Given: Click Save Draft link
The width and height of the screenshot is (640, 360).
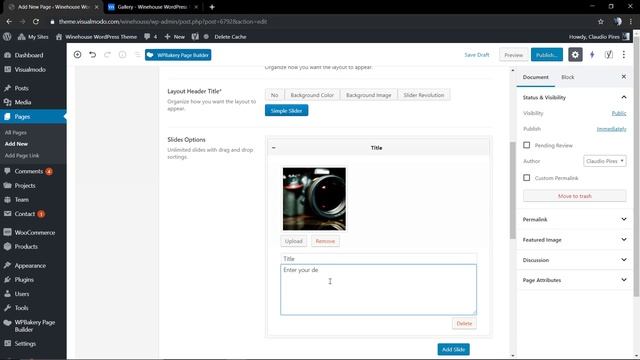Looking at the screenshot, I should 476,55.
